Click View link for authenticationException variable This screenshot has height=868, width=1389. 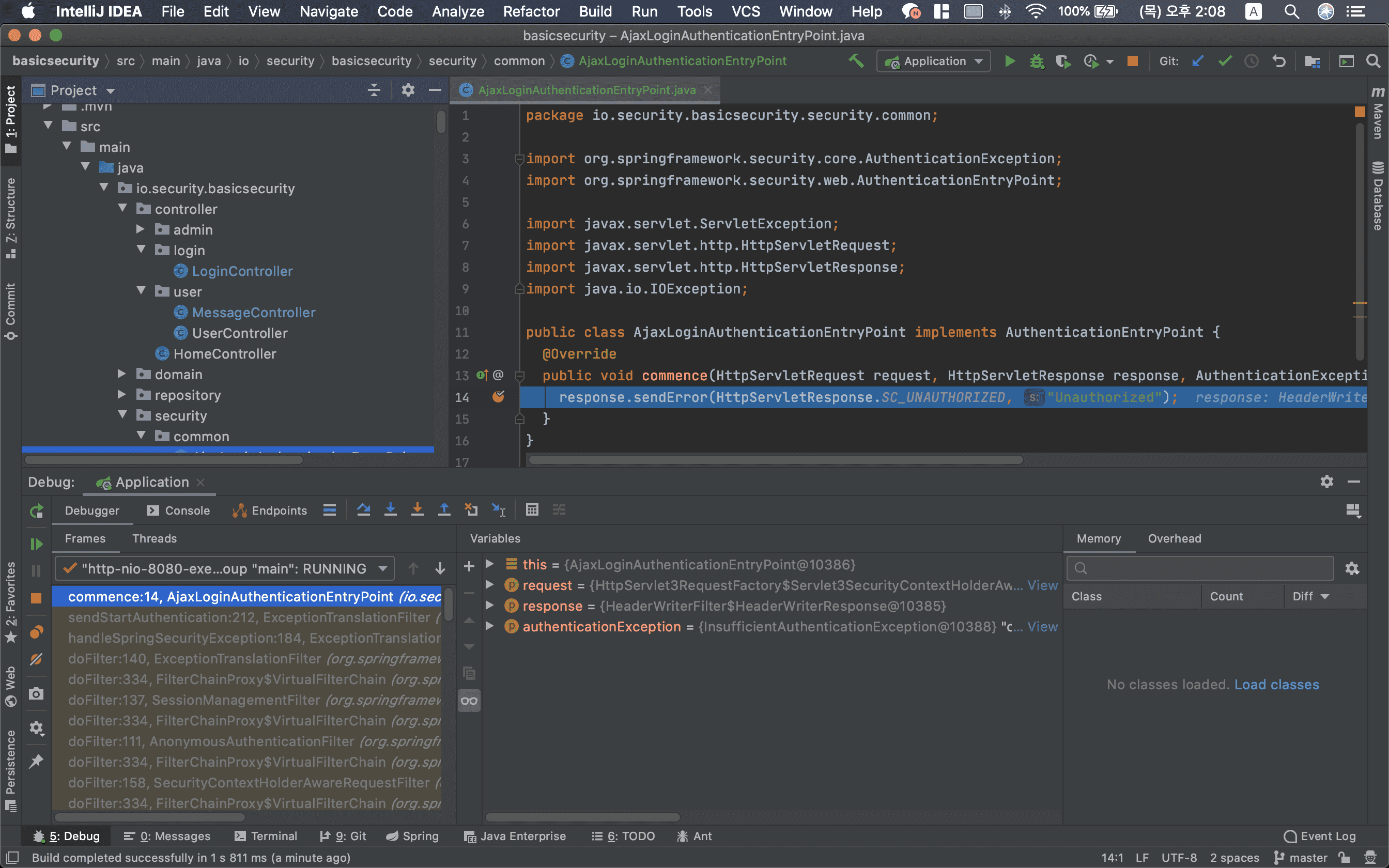coord(1042,626)
